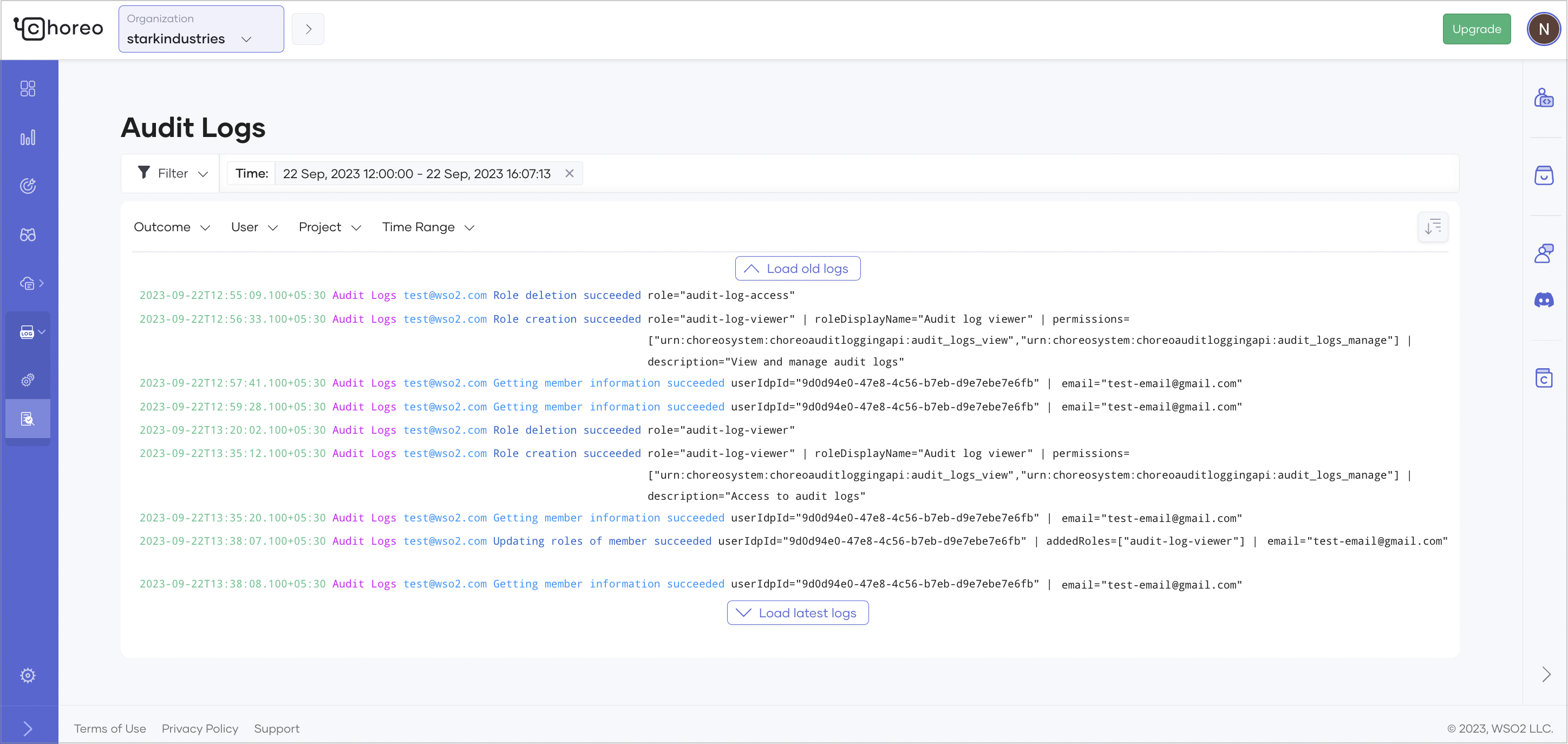This screenshot has height=744, width=1568.
Task: Click the green Upgrade button
Action: pyautogui.click(x=1476, y=29)
